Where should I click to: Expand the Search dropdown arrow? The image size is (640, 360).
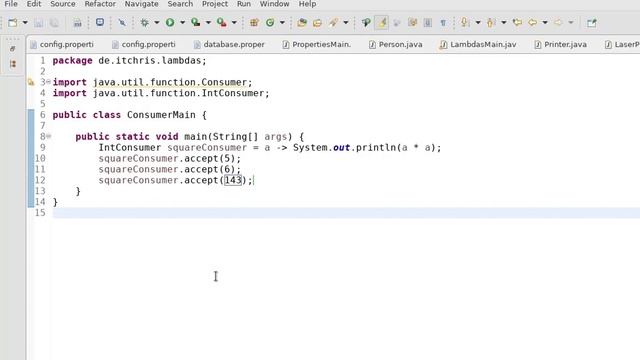346,23
